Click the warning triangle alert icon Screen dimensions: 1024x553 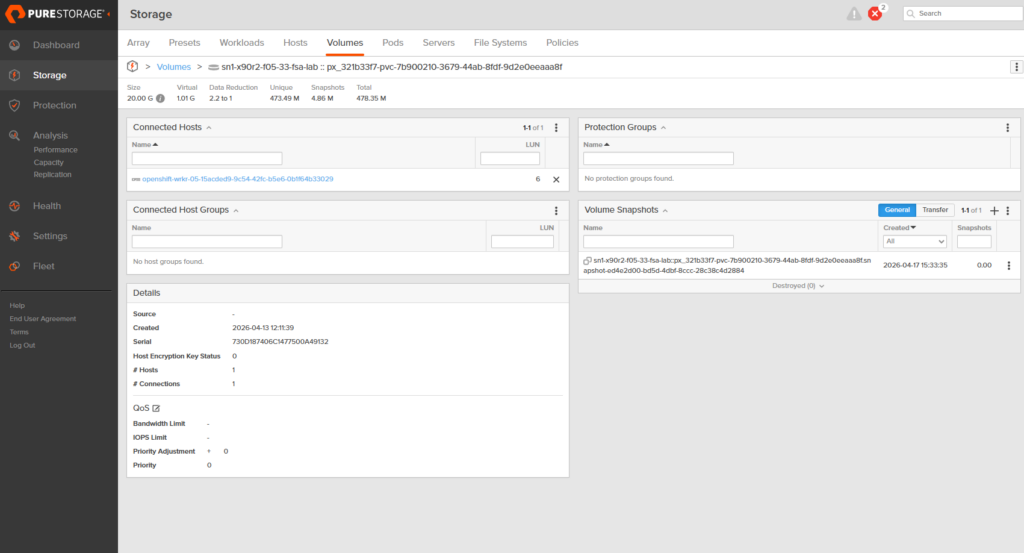click(853, 14)
